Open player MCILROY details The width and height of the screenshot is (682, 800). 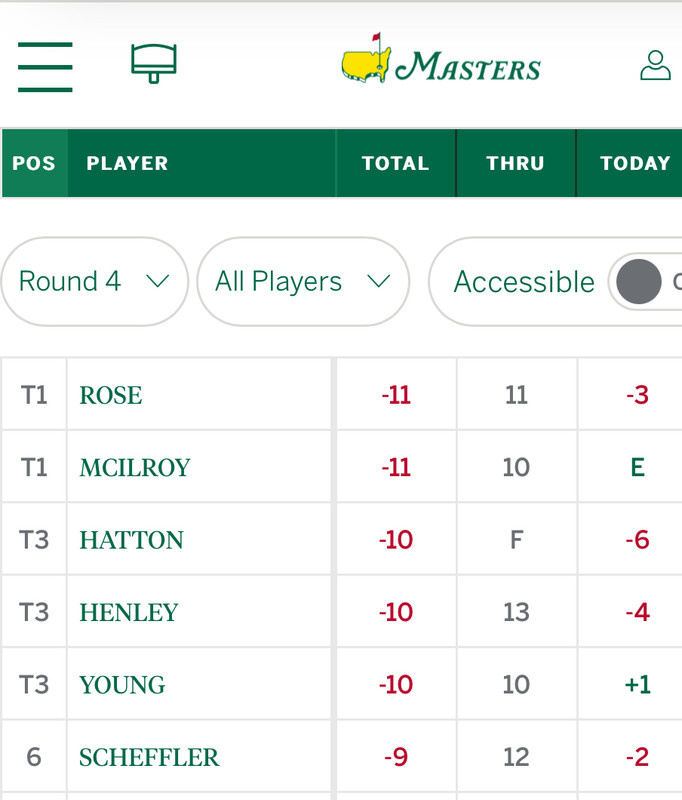point(135,467)
